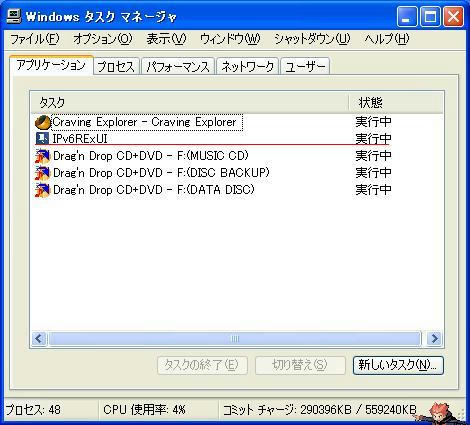Switch to the ネットワーク tab
The image size is (470, 425).
point(247,66)
